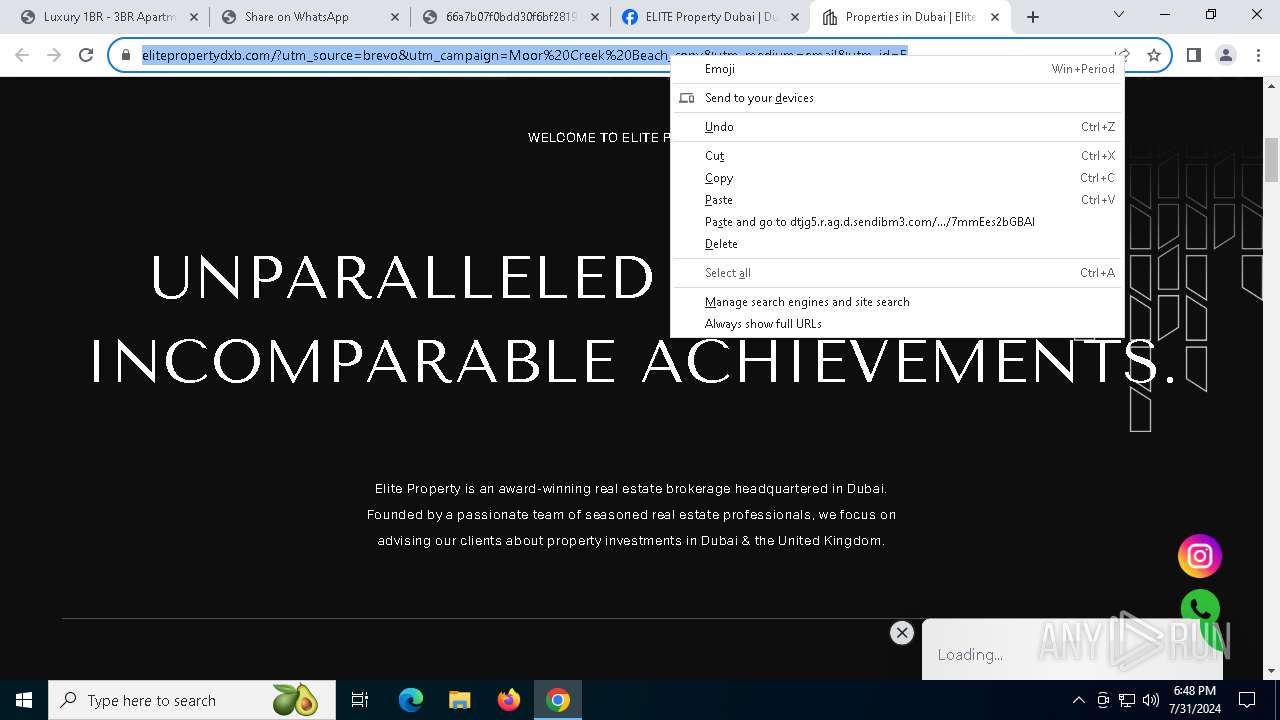
Task: Close the ELITE Property Dubai Facebook tab
Action: tap(794, 17)
